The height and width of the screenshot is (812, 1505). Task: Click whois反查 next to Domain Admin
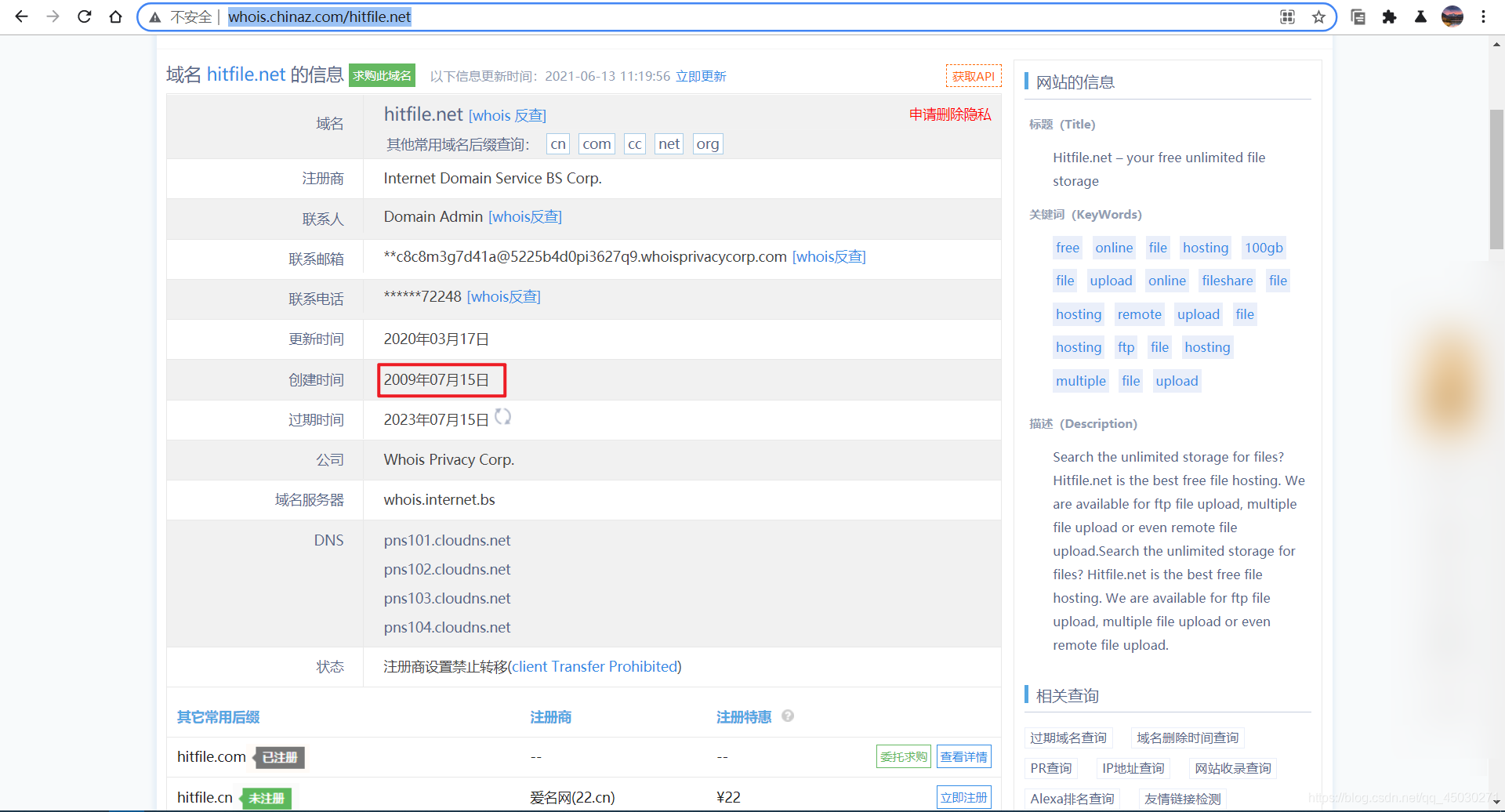click(525, 216)
